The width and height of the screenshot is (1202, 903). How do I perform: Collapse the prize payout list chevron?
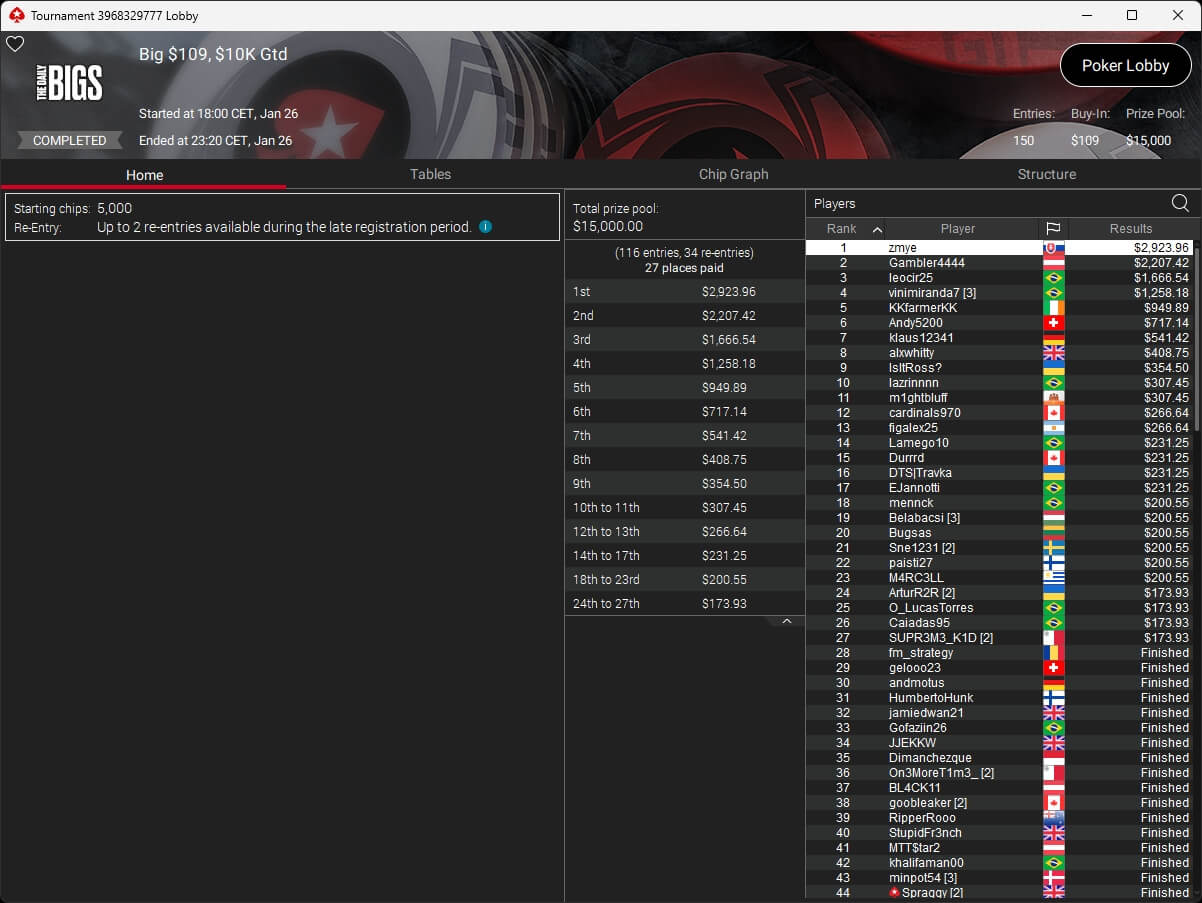(x=786, y=622)
